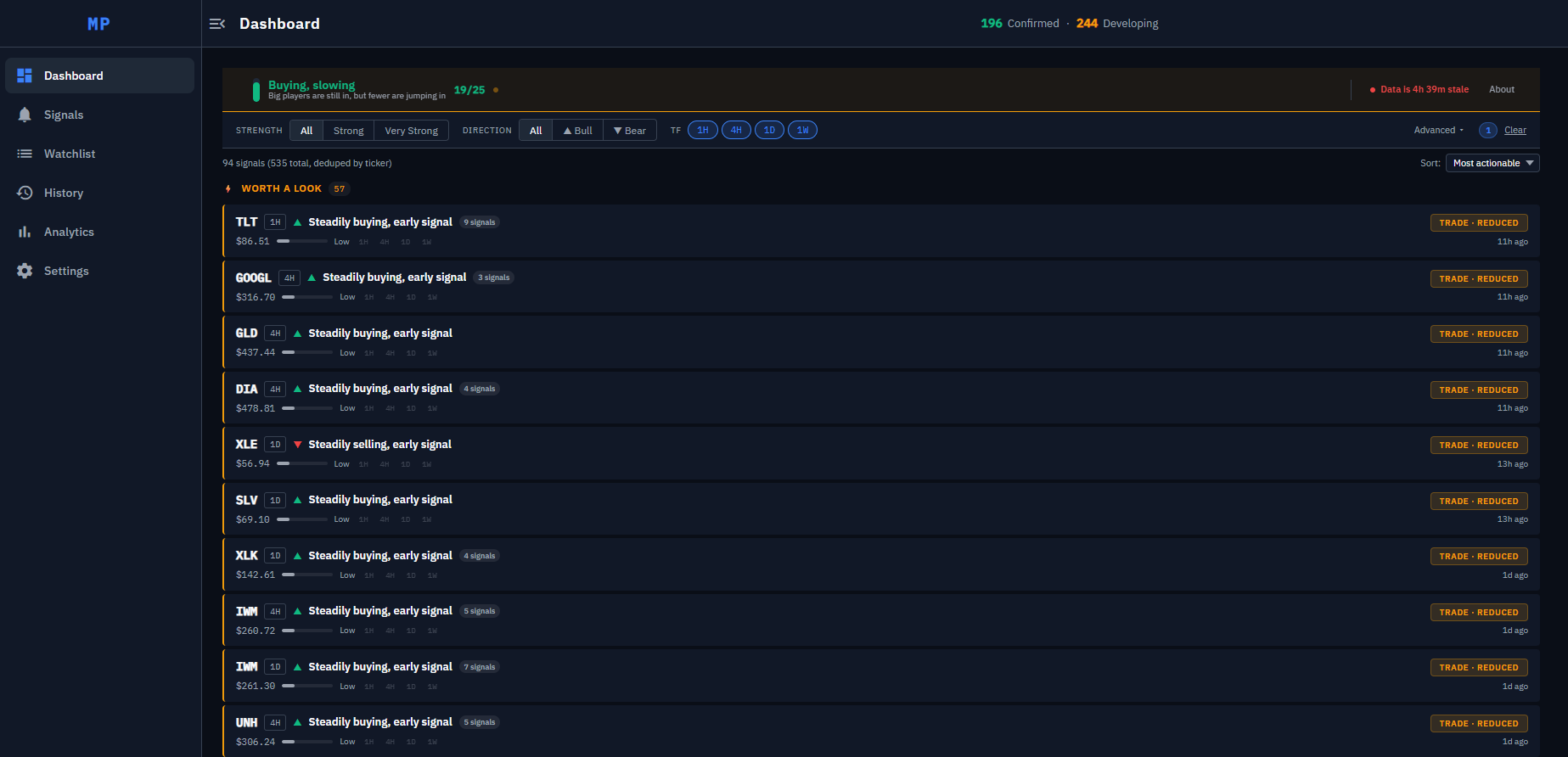Expand IWM 5 signals badge
The height and width of the screenshot is (757, 1568).
click(480, 611)
